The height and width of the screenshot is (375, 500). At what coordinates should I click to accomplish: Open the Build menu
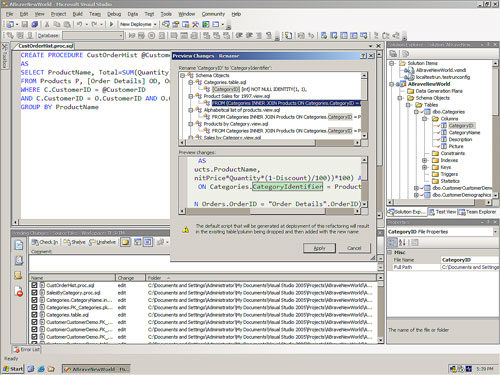(x=78, y=14)
